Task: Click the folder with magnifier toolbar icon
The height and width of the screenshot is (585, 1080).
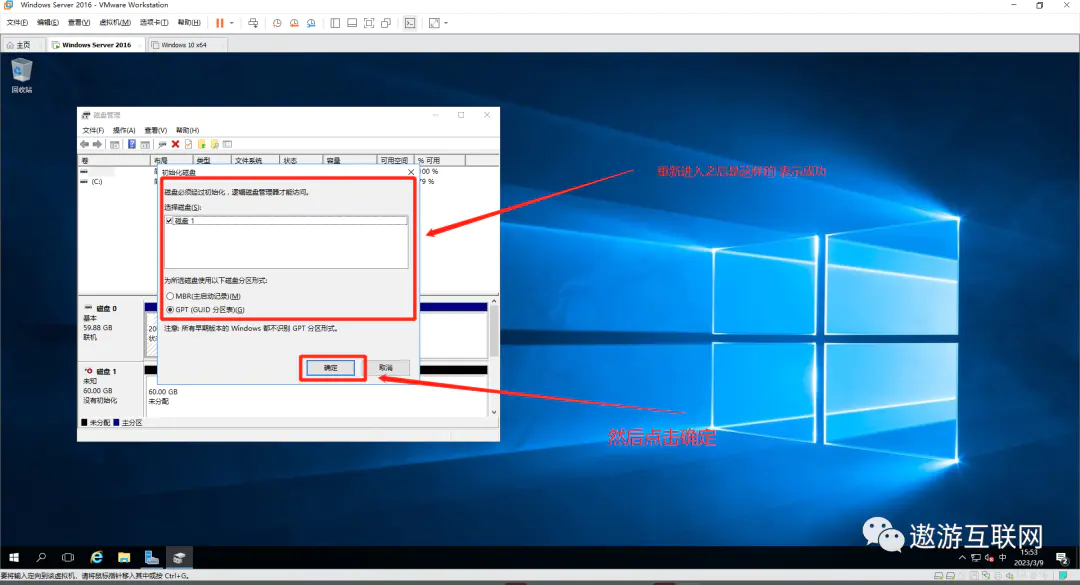Action: [215, 144]
